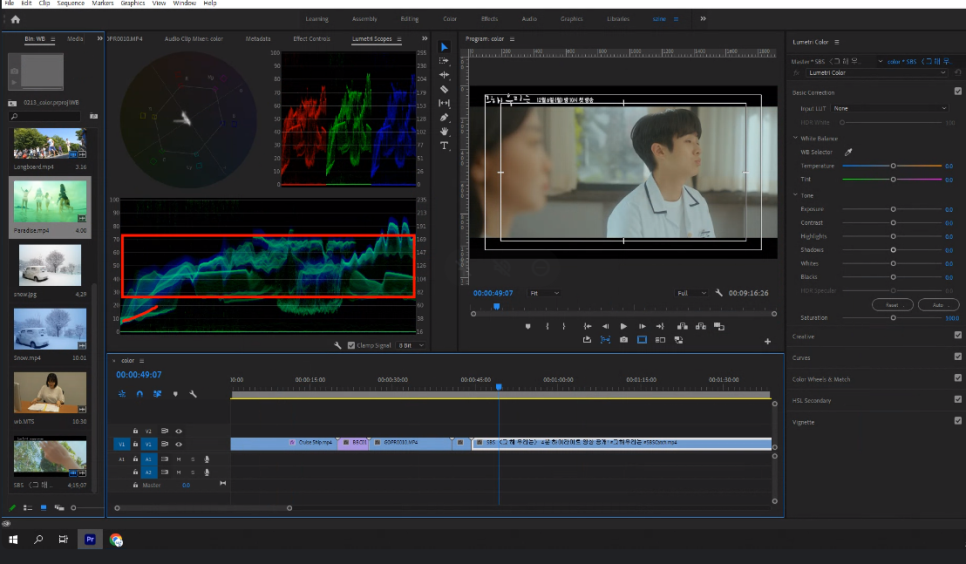
Task: Click the Lift button in Program monitor
Action: [682, 326]
